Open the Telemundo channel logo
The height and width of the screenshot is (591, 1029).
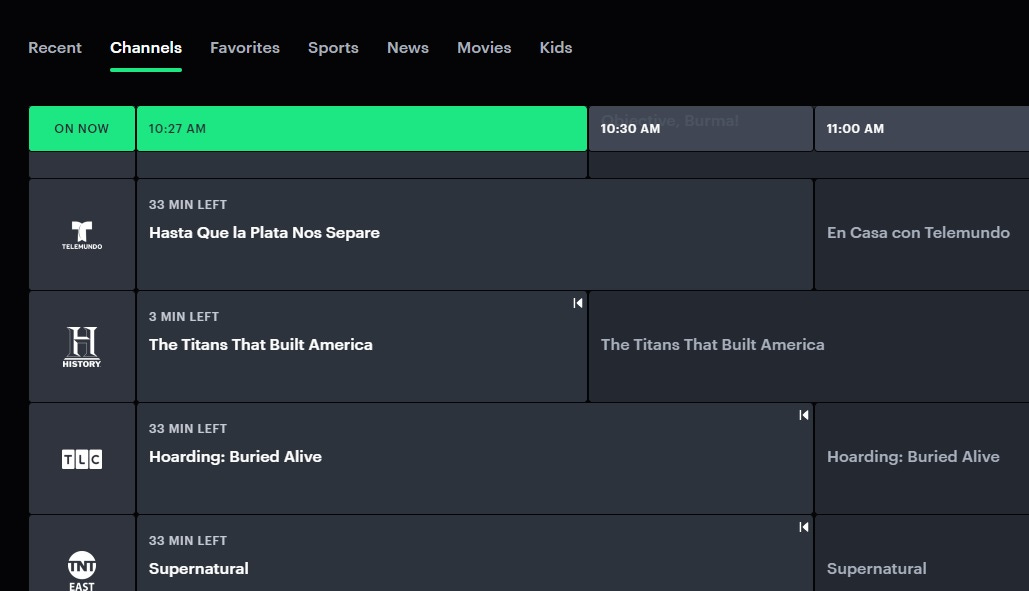[x=82, y=235]
